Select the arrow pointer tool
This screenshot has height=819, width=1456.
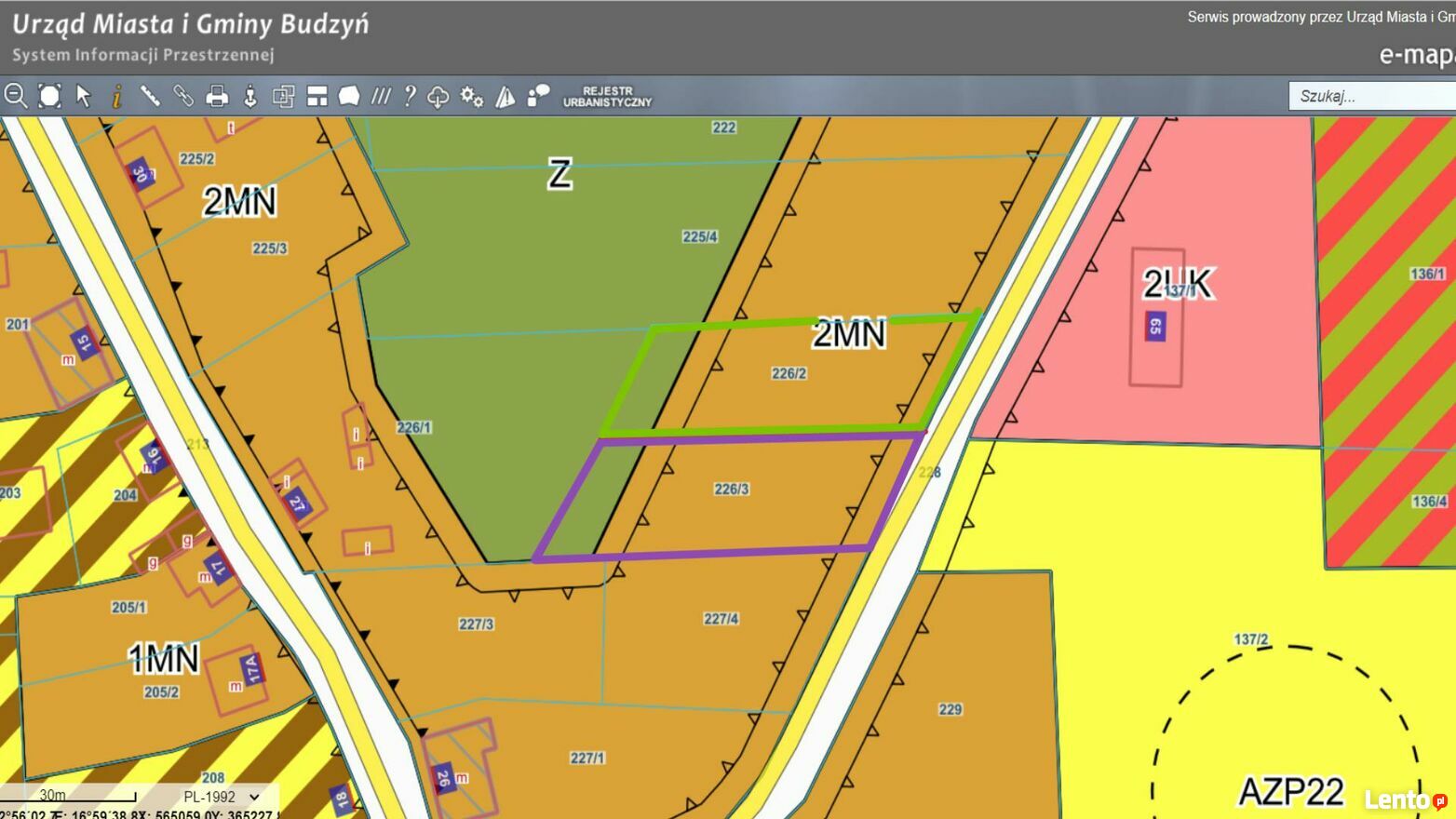[x=84, y=96]
